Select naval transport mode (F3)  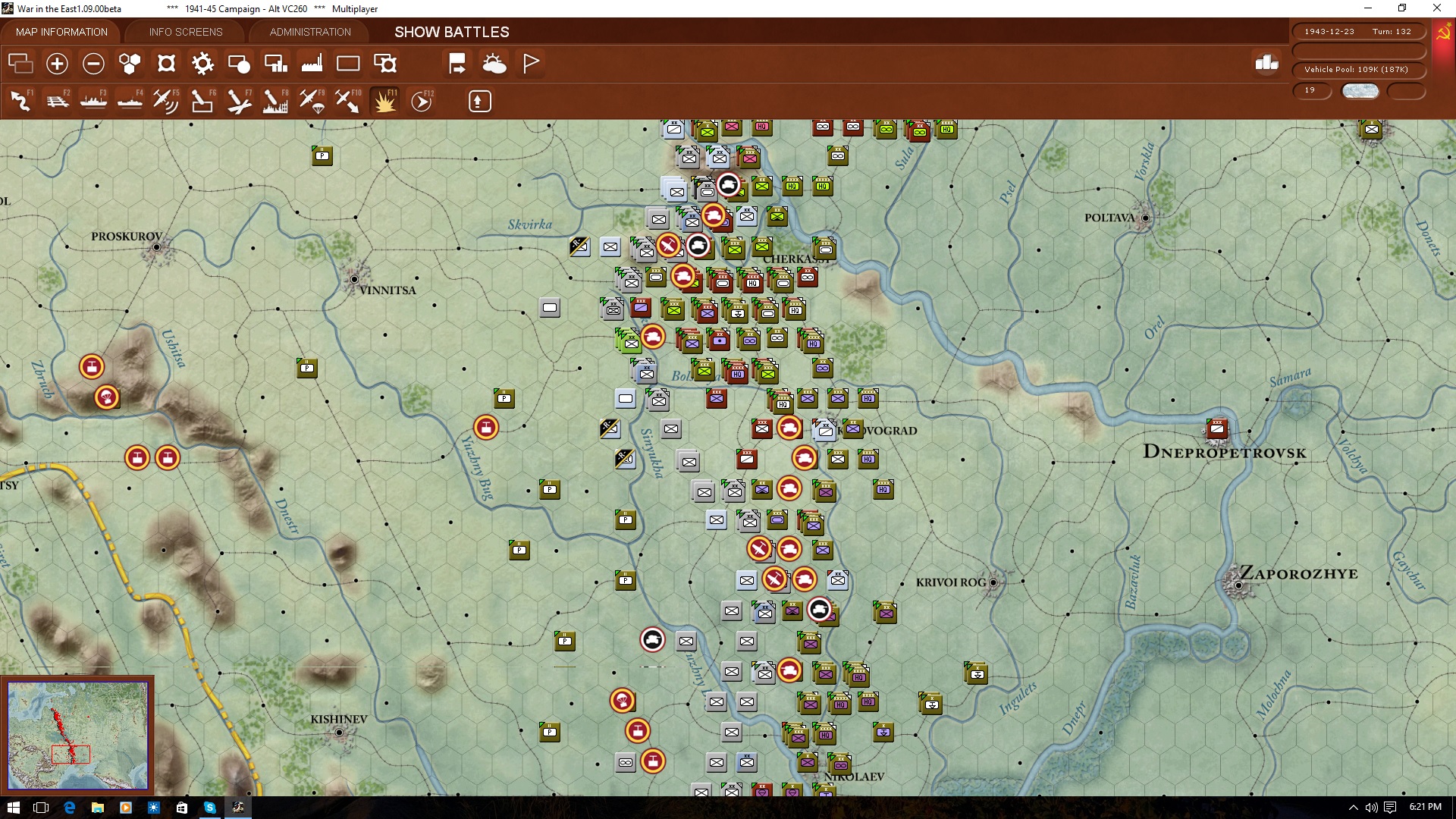click(93, 101)
